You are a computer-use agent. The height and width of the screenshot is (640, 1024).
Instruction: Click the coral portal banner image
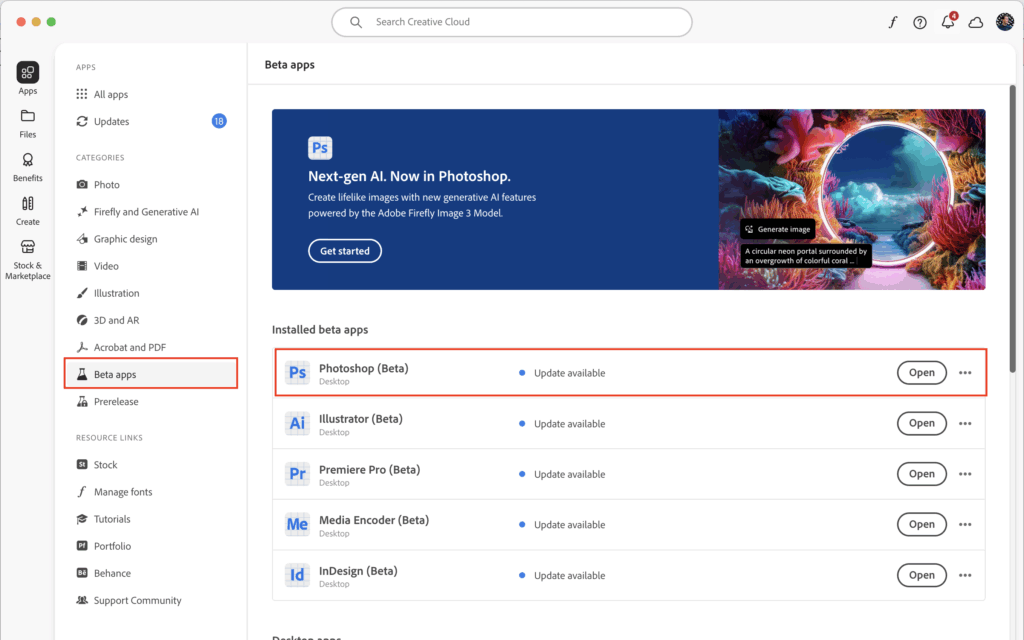tap(852, 199)
